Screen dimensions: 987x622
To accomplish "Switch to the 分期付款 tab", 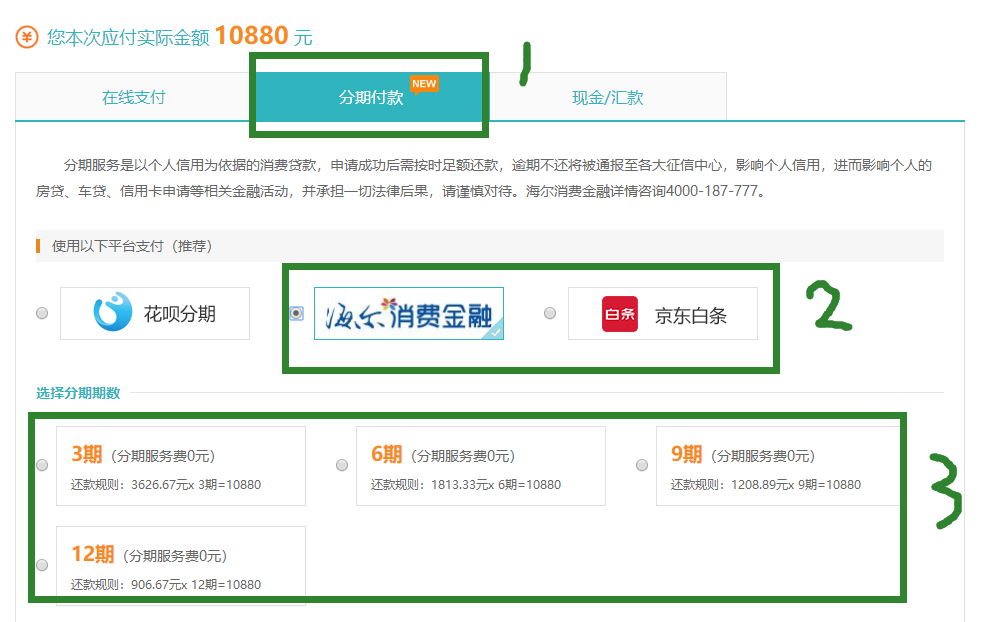I will click(371, 97).
